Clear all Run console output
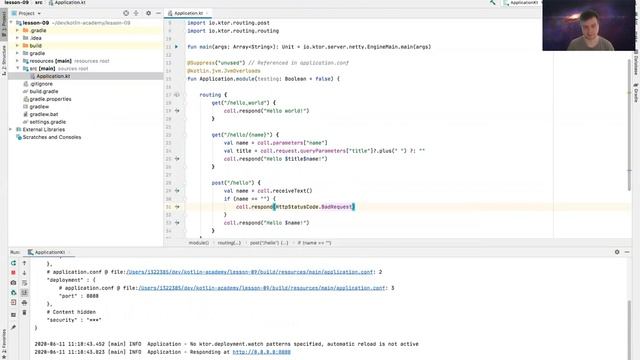This screenshot has height=360, width=640. point(24,313)
